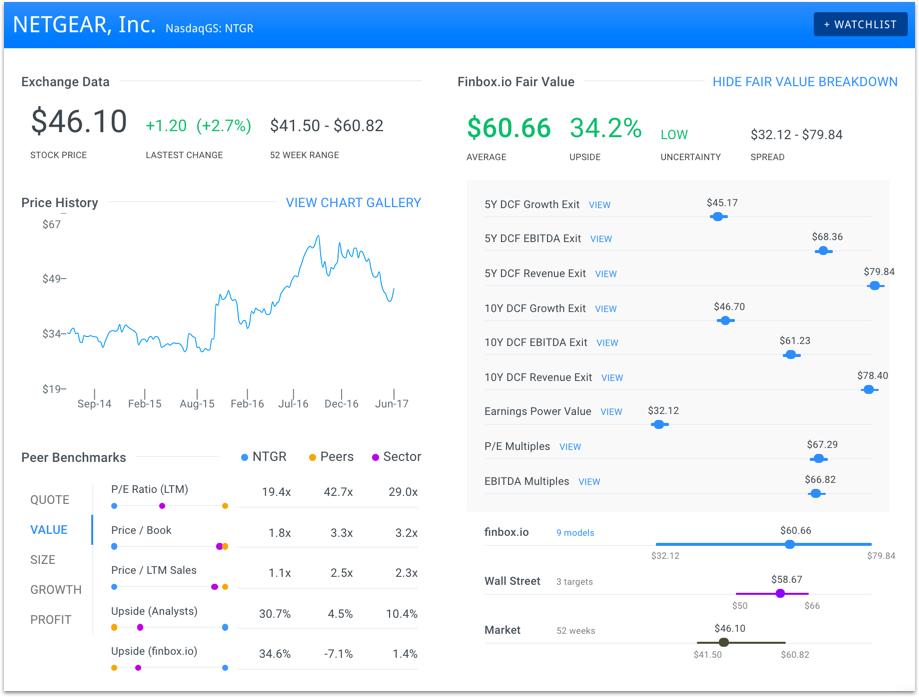Click the $67.29 P/E Multiples marker
Viewport: 919px width, 697px height.
pos(819,459)
